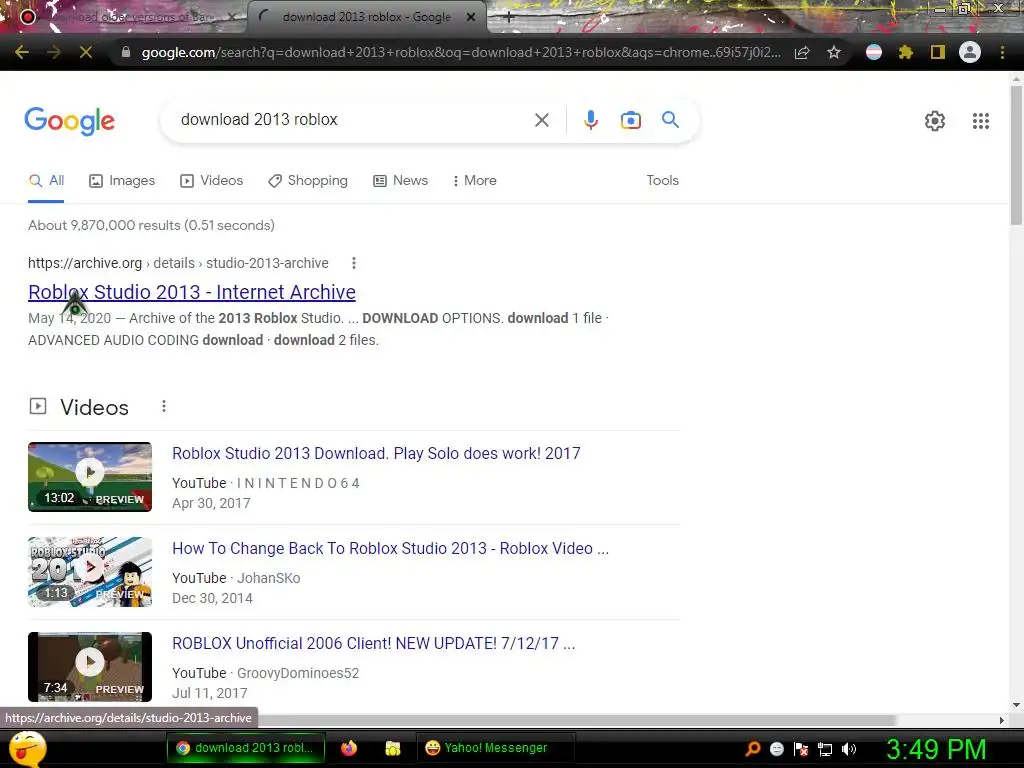Click the taskbar search tray icon
This screenshot has height=768, width=1024.
(x=753, y=749)
